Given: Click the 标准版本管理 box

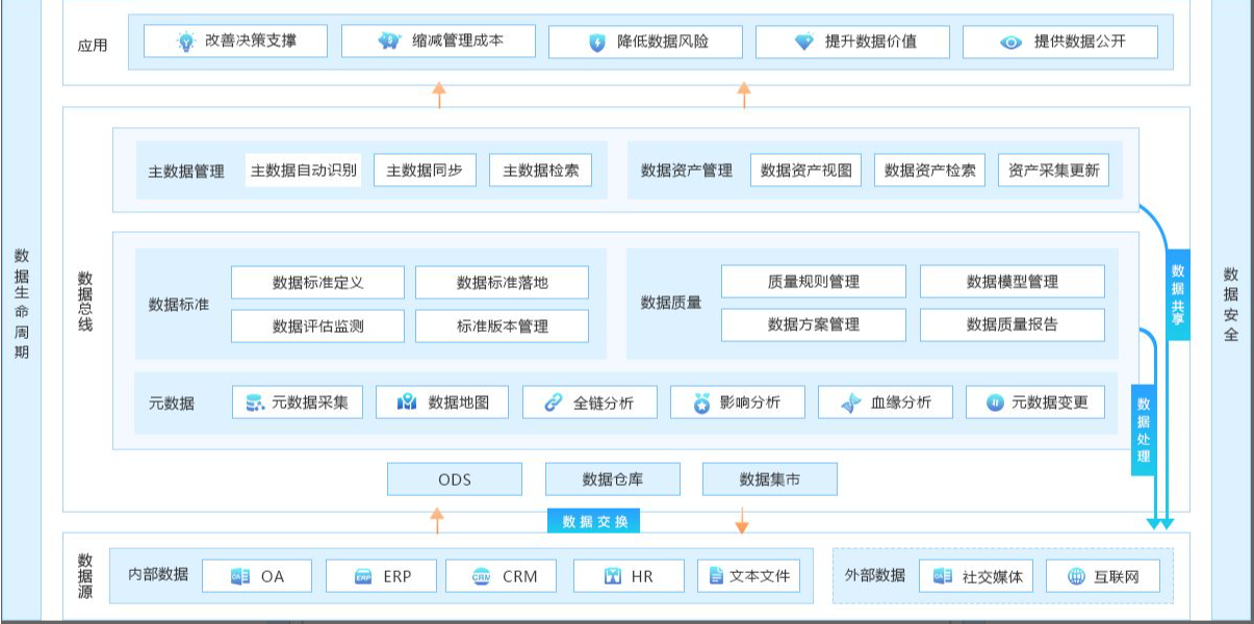Looking at the screenshot, I should click(x=502, y=326).
